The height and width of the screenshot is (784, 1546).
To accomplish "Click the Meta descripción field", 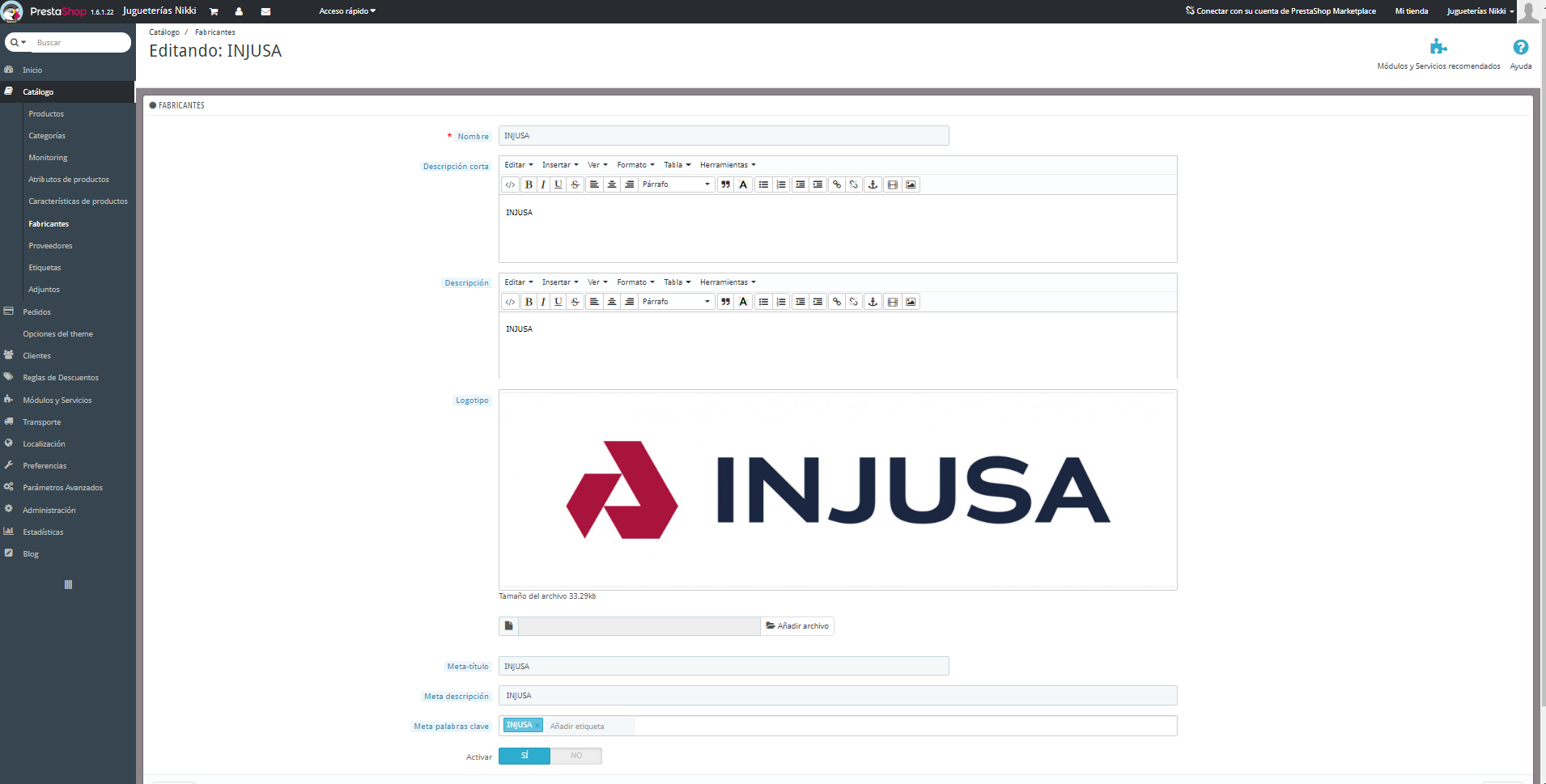I will pos(838,696).
